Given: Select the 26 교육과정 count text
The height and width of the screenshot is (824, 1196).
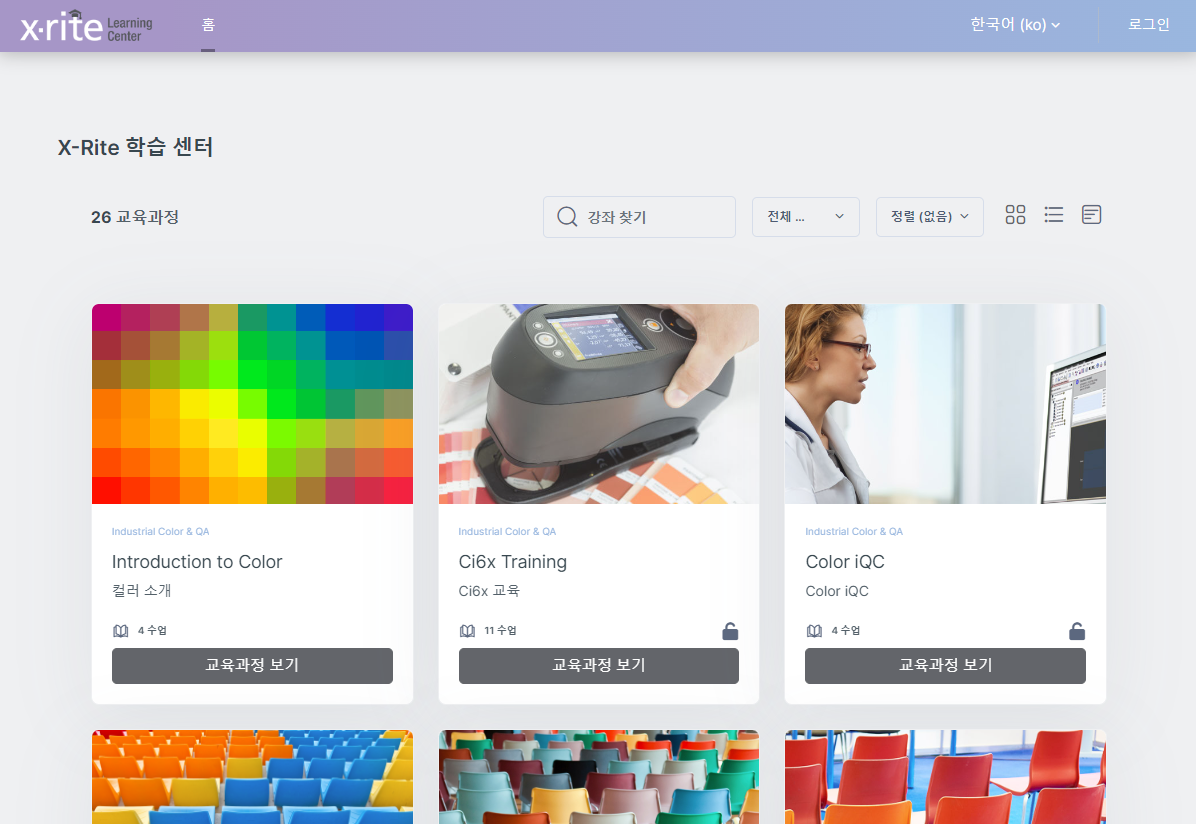Looking at the screenshot, I should [135, 217].
